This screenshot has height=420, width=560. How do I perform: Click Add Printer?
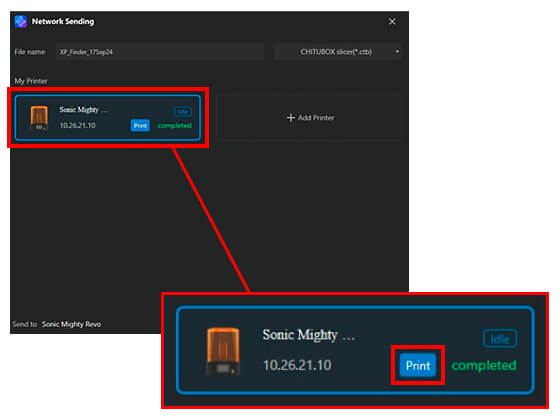[x=310, y=118]
